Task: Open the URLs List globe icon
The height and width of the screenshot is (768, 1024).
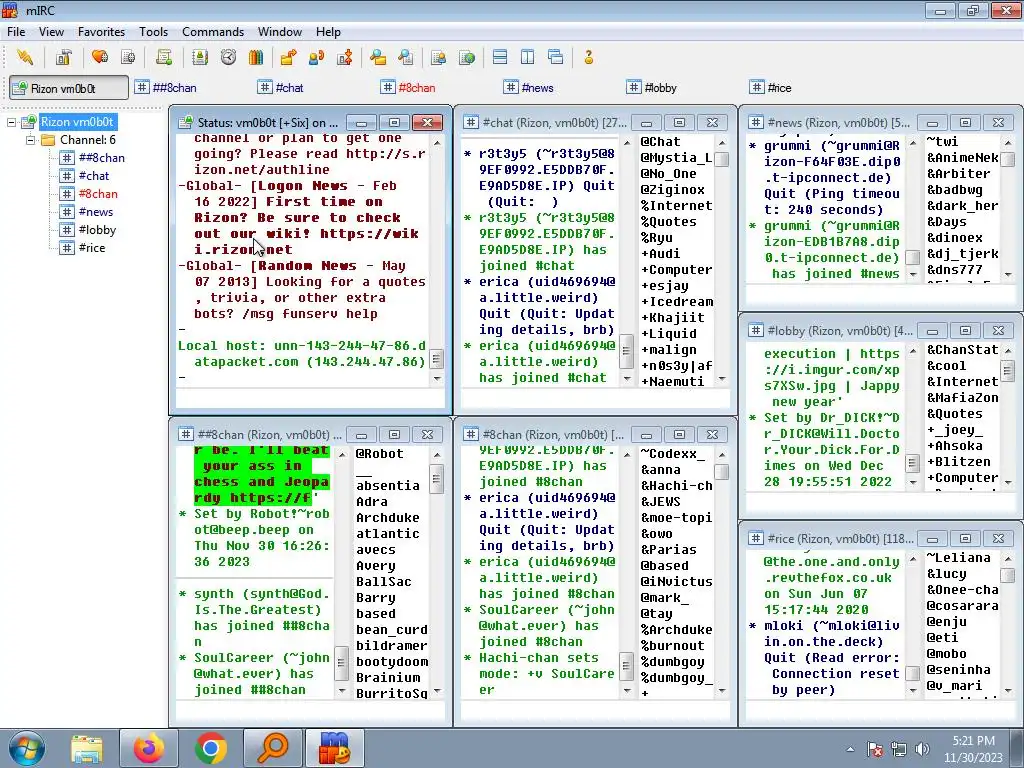Action: click(466, 57)
